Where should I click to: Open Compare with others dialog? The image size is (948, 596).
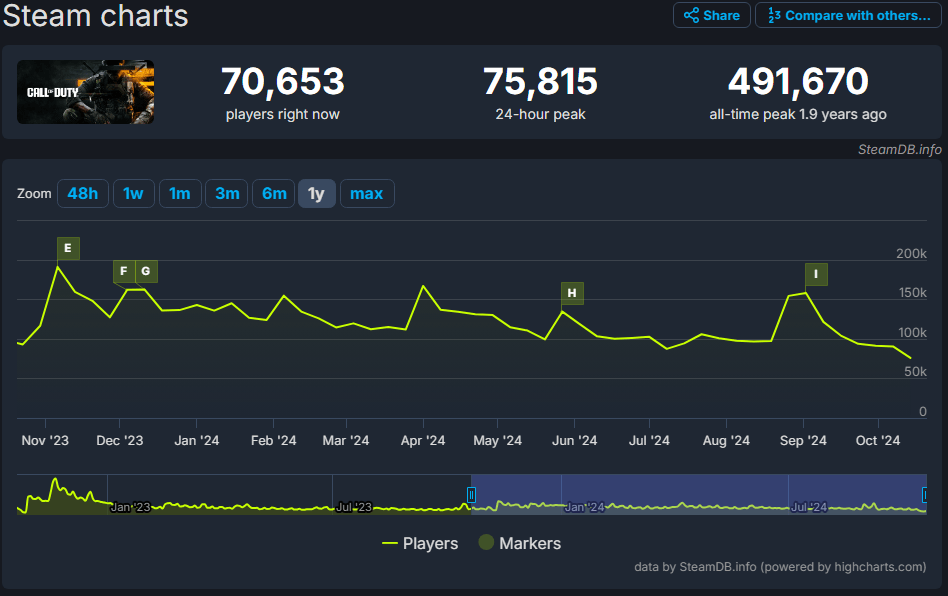point(848,15)
